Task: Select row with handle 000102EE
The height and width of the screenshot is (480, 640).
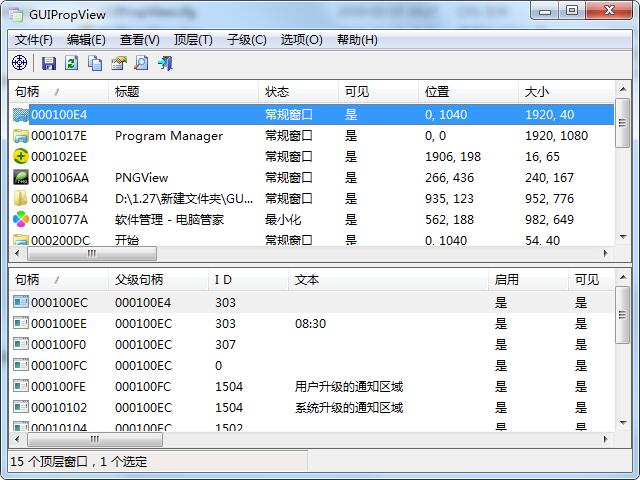Action: [x=311, y=157]
